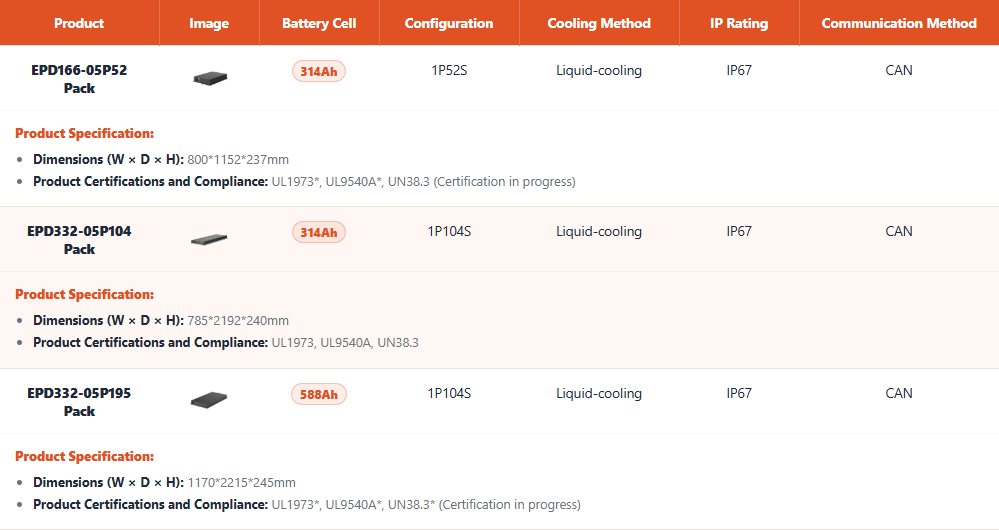Click the second Product Specification heading
The width and height of the screenshot is (999, 530).
pyautogui.click(x=85, y=294)
